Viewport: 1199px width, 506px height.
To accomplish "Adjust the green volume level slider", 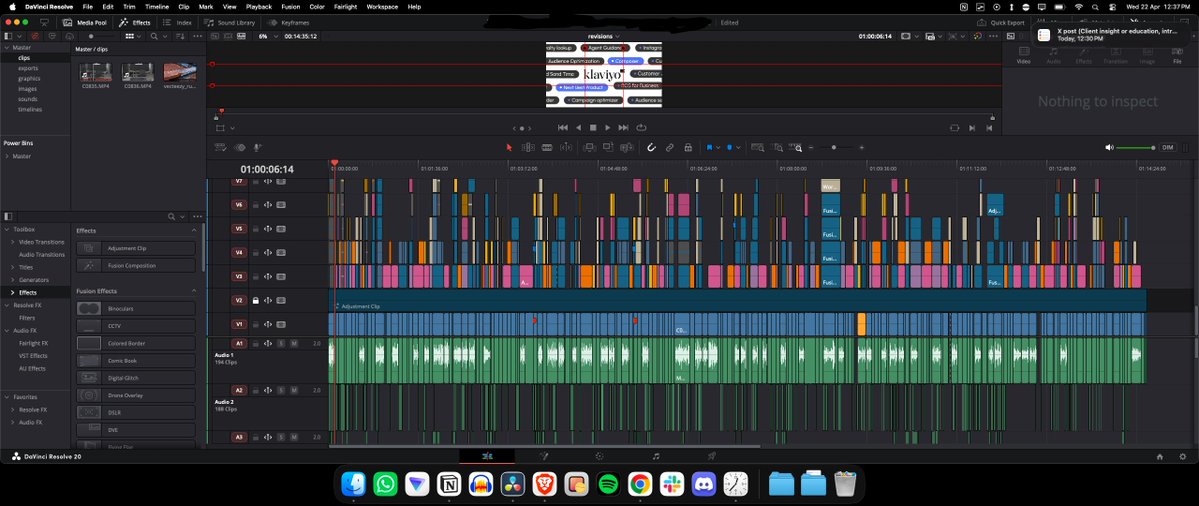I will click(x=1136, y=148).
